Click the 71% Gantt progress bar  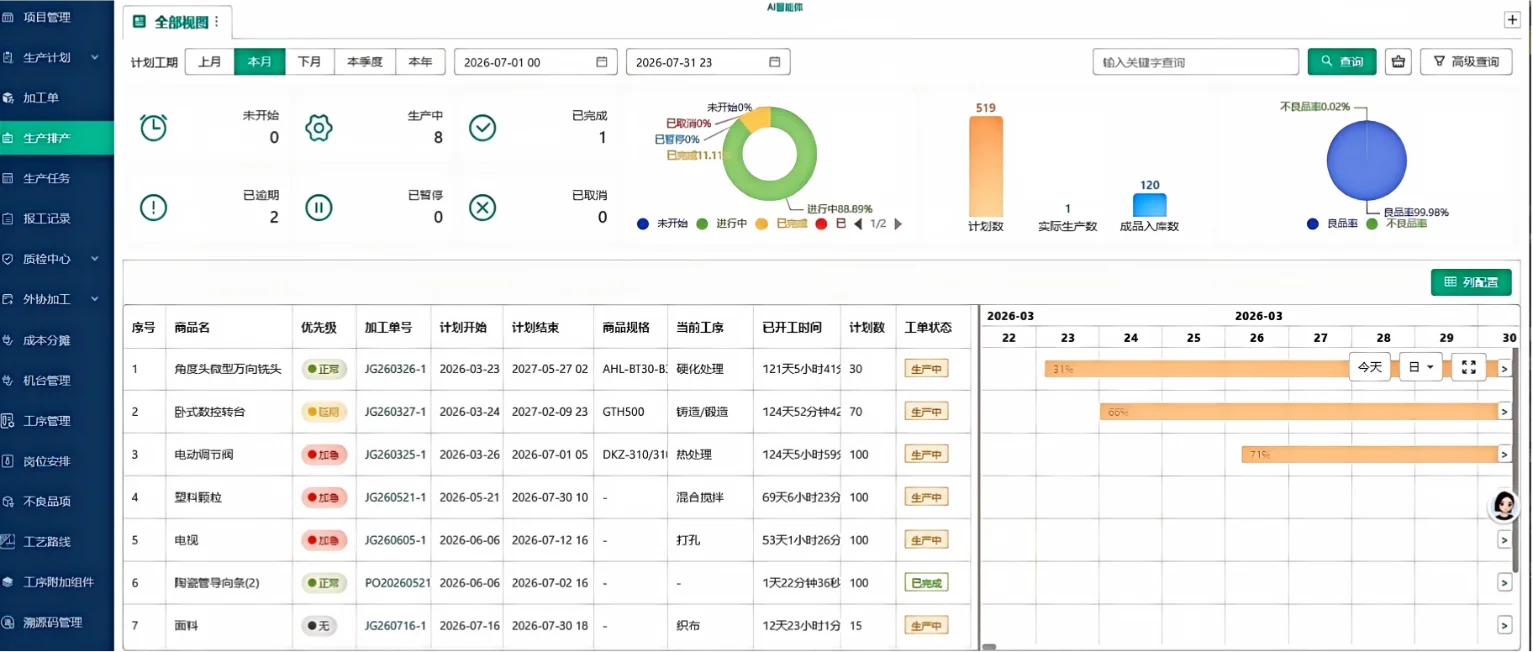click(1370, 454)
